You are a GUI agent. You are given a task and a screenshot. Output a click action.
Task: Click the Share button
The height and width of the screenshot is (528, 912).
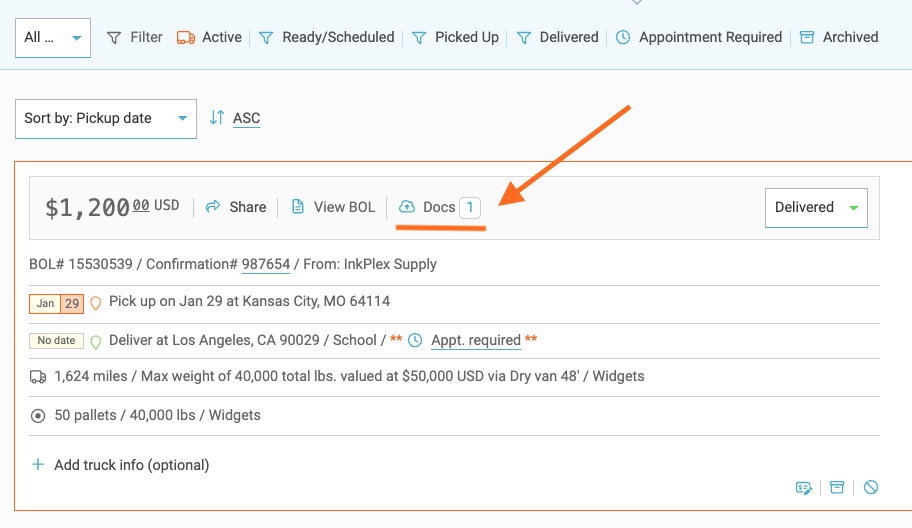pyautogui.click(x=236, y=207)
